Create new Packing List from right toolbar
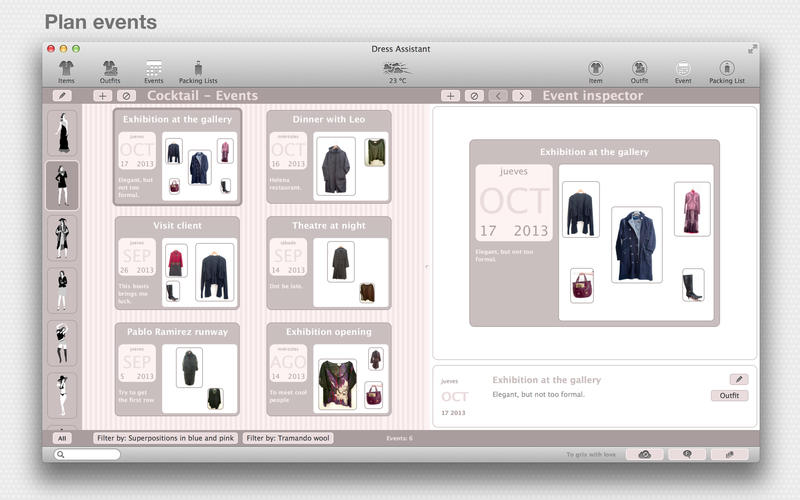This screenshot has width=800, height=500. (727, 71)
